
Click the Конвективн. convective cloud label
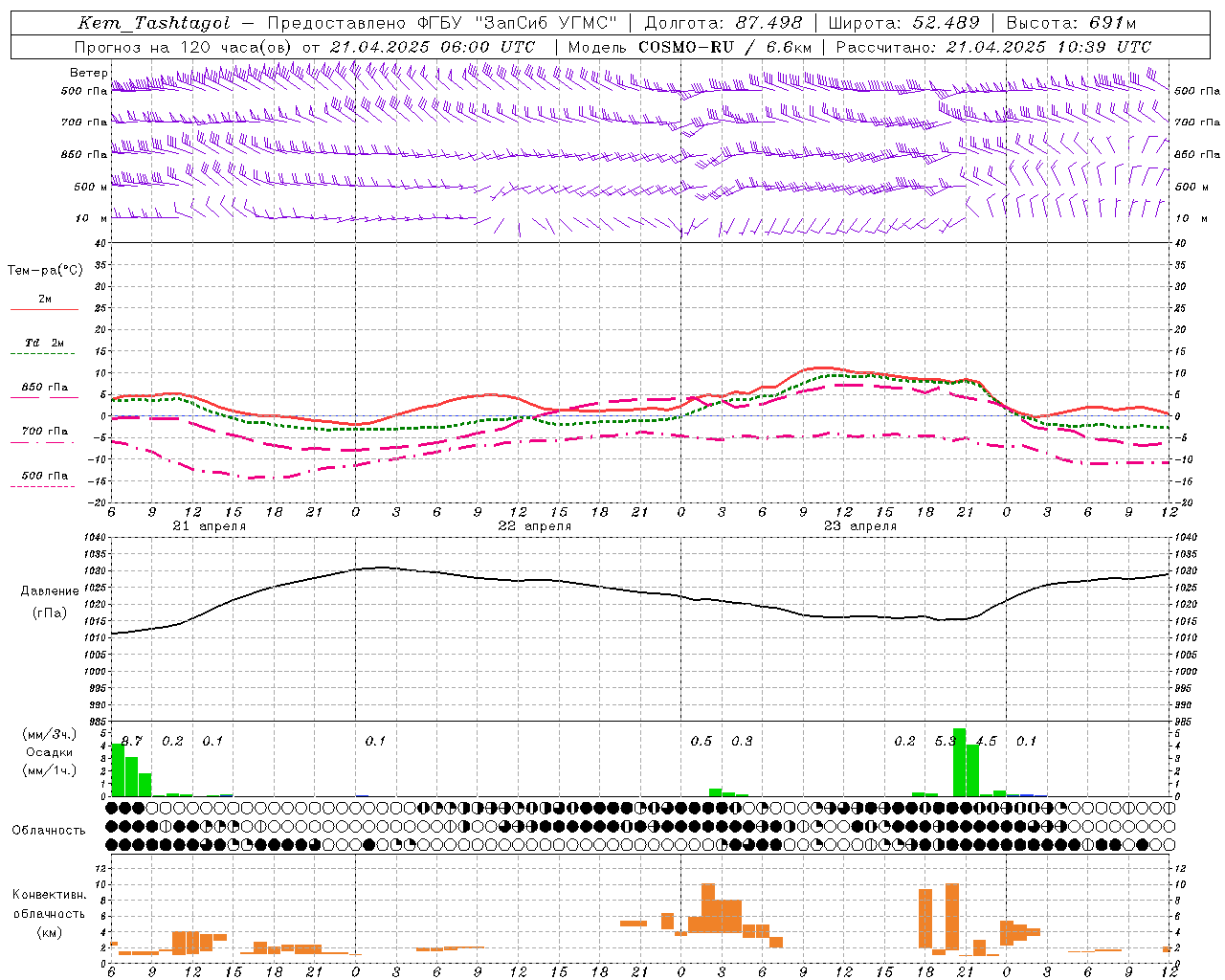49,895
